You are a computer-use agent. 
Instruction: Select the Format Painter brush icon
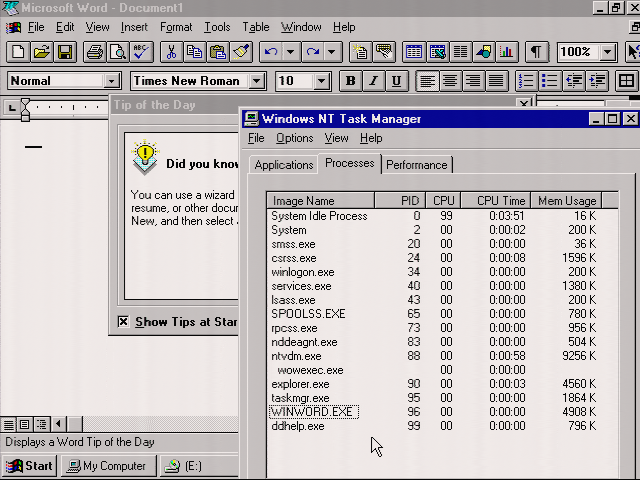(x=241, y=52)
